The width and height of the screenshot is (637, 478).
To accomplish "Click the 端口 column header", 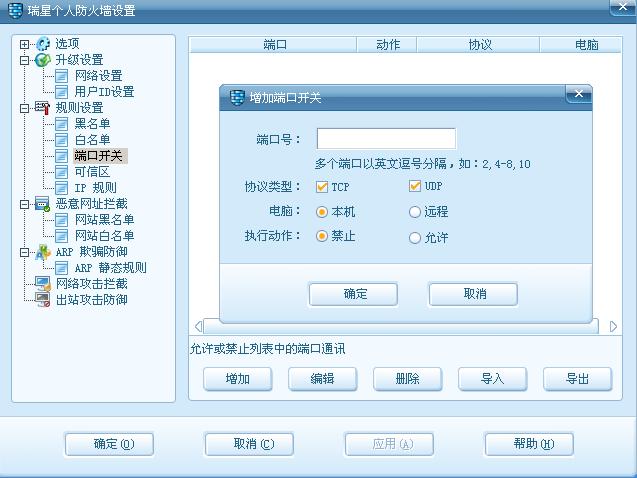I will 273,45.
